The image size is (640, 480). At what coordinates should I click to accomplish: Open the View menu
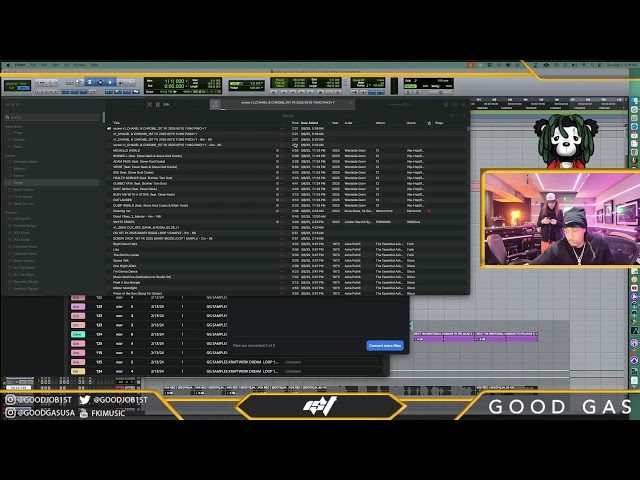pos(56,65)
